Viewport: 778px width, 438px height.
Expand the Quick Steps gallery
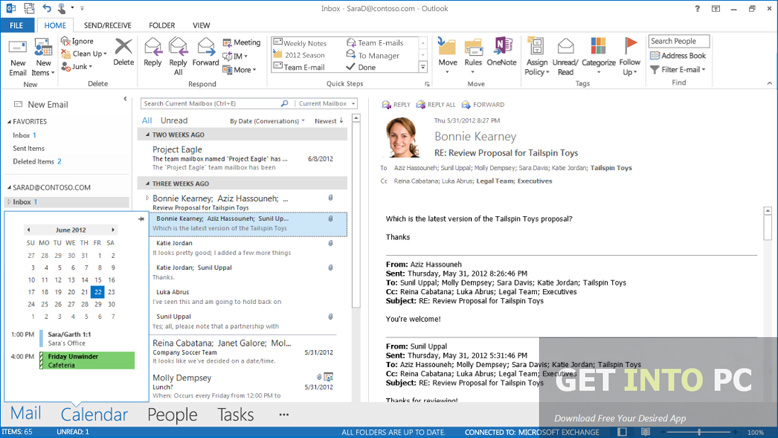[x=423, y=67]
